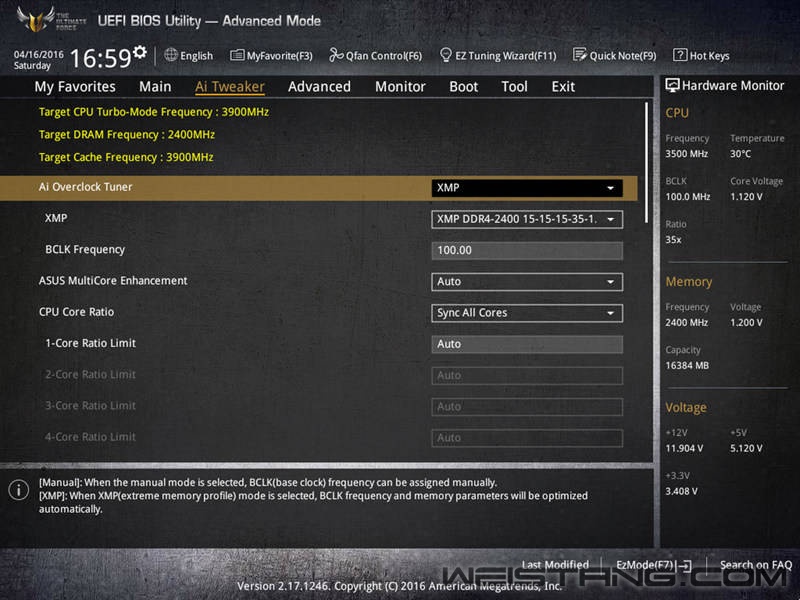This screenshot has height=600, width=800.
Task: Click Last Modified in the footer
Action: (x=555, y=564)
